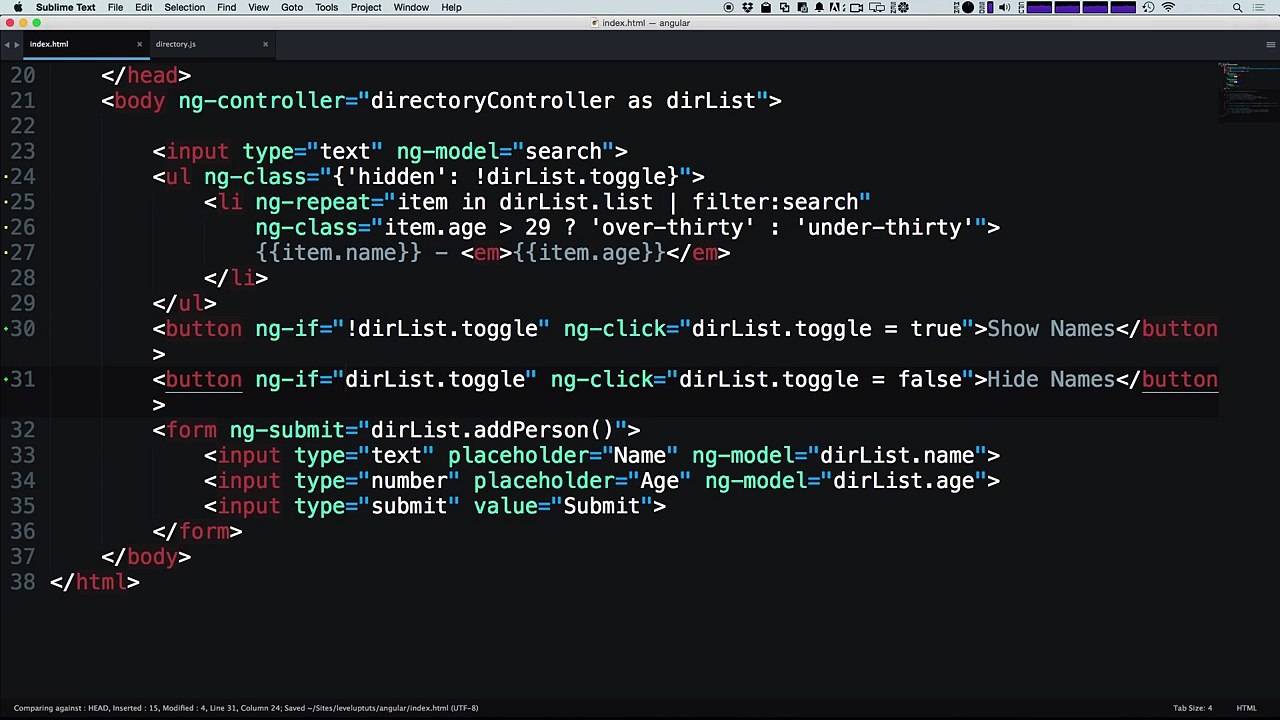This screenshot has width=1280, height=720.
Task: Open the tab list dropdown at right
Action: [x=1271, y=44]
